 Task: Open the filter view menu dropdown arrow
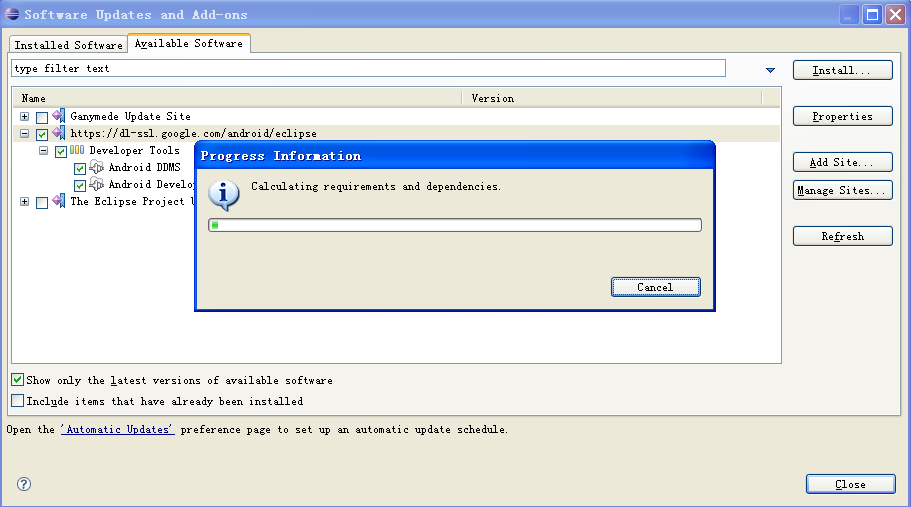point(770,70)
